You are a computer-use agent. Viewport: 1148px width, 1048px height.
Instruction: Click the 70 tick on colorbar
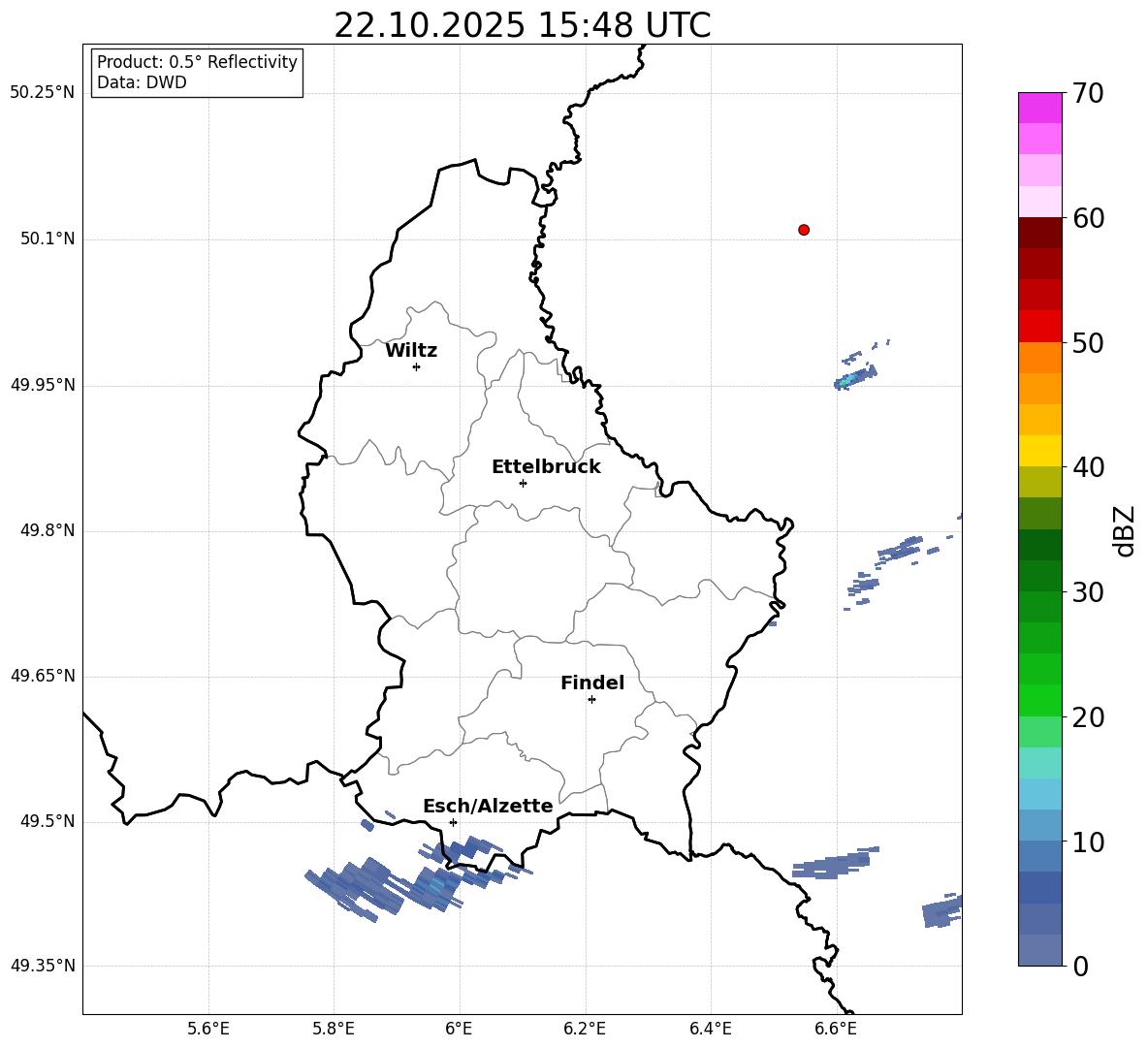(x=1088, y=94)
